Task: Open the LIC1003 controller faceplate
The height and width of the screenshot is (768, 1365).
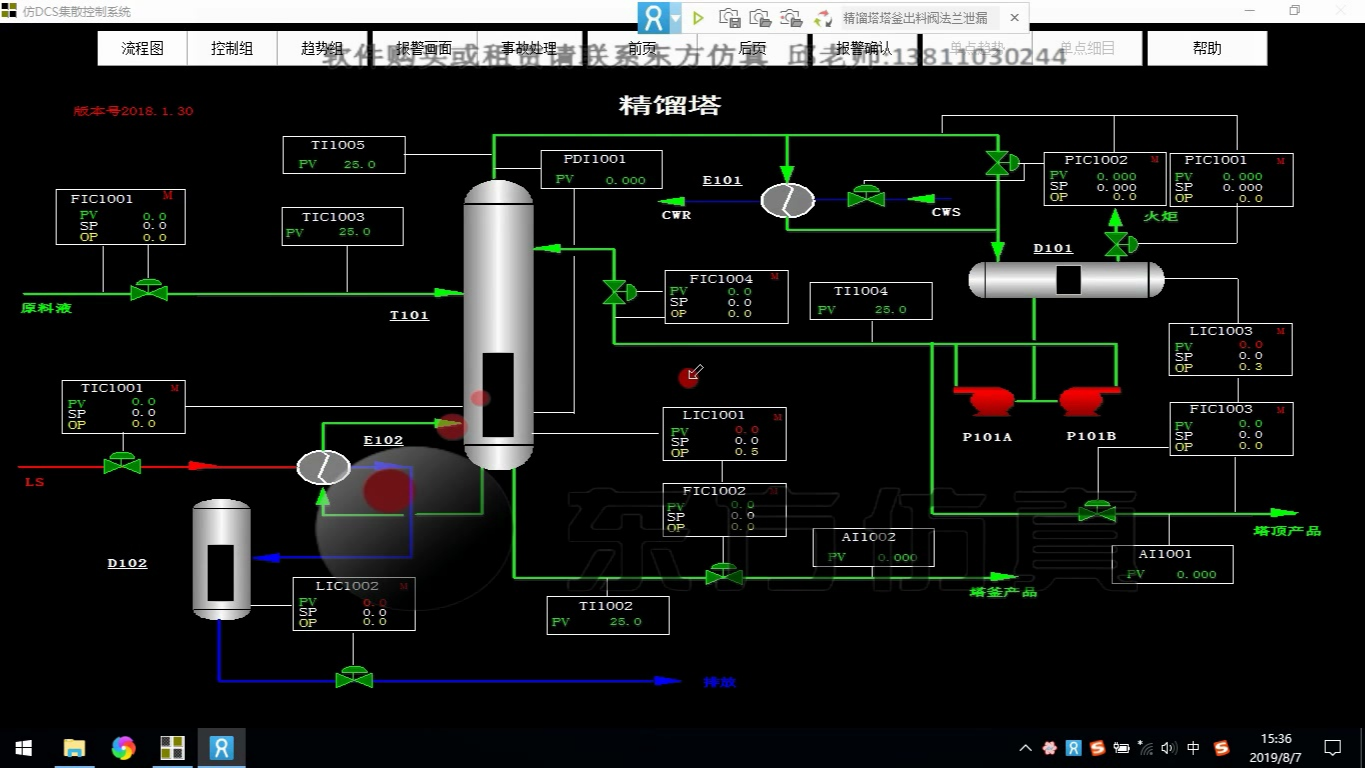Action: point(1231,349)
